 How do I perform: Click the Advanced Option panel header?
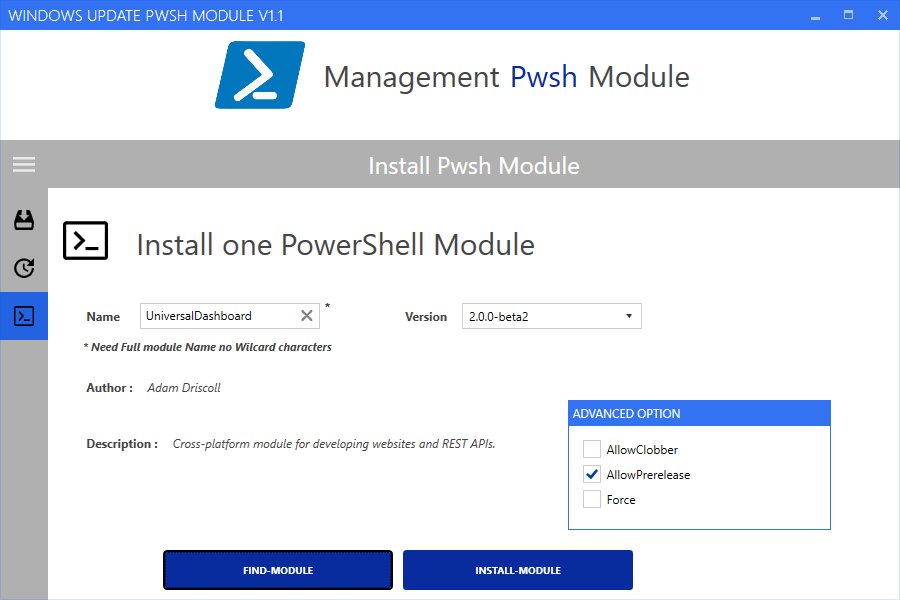(x=699, y=413)
